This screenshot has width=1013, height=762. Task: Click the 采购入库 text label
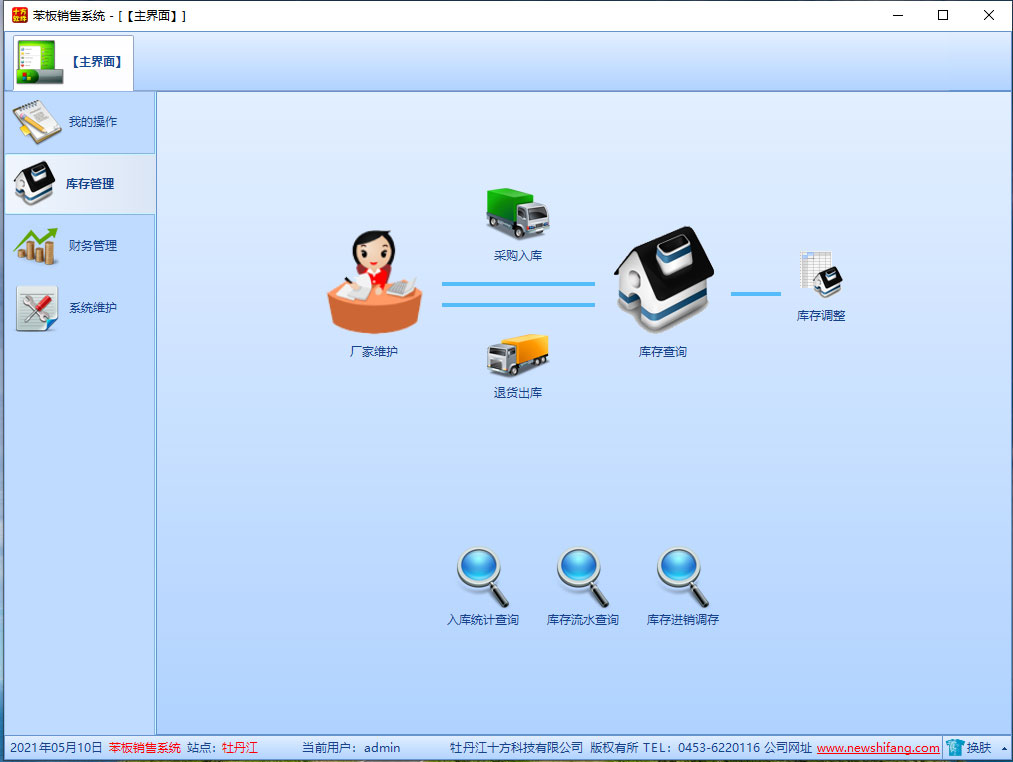point(517,256)
